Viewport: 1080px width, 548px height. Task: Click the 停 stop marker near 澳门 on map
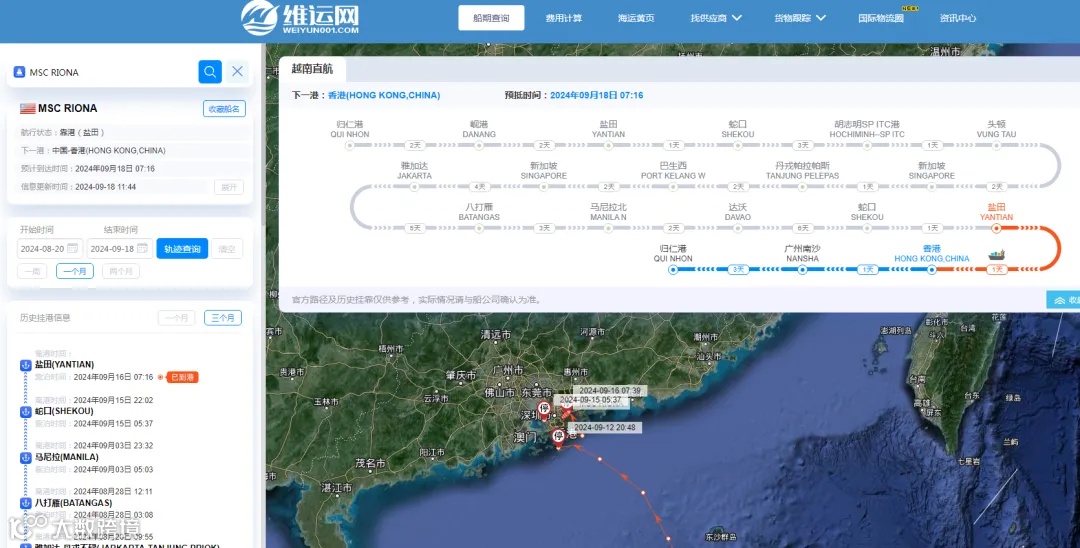click(559, 437)
